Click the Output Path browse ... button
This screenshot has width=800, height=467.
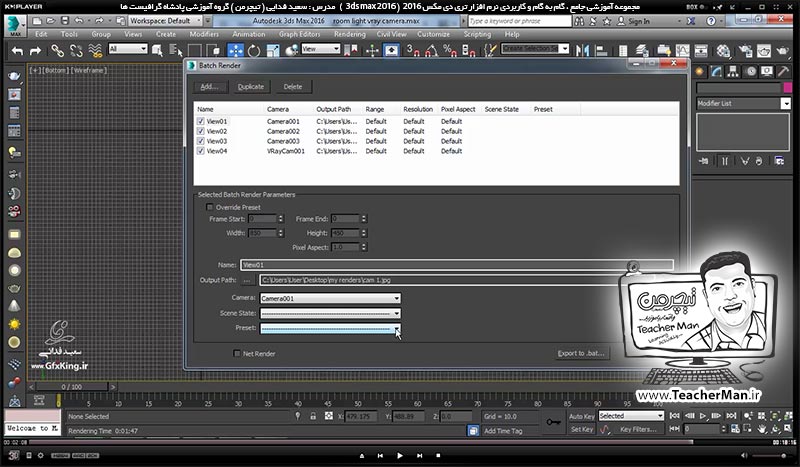[x=247, y=280]
